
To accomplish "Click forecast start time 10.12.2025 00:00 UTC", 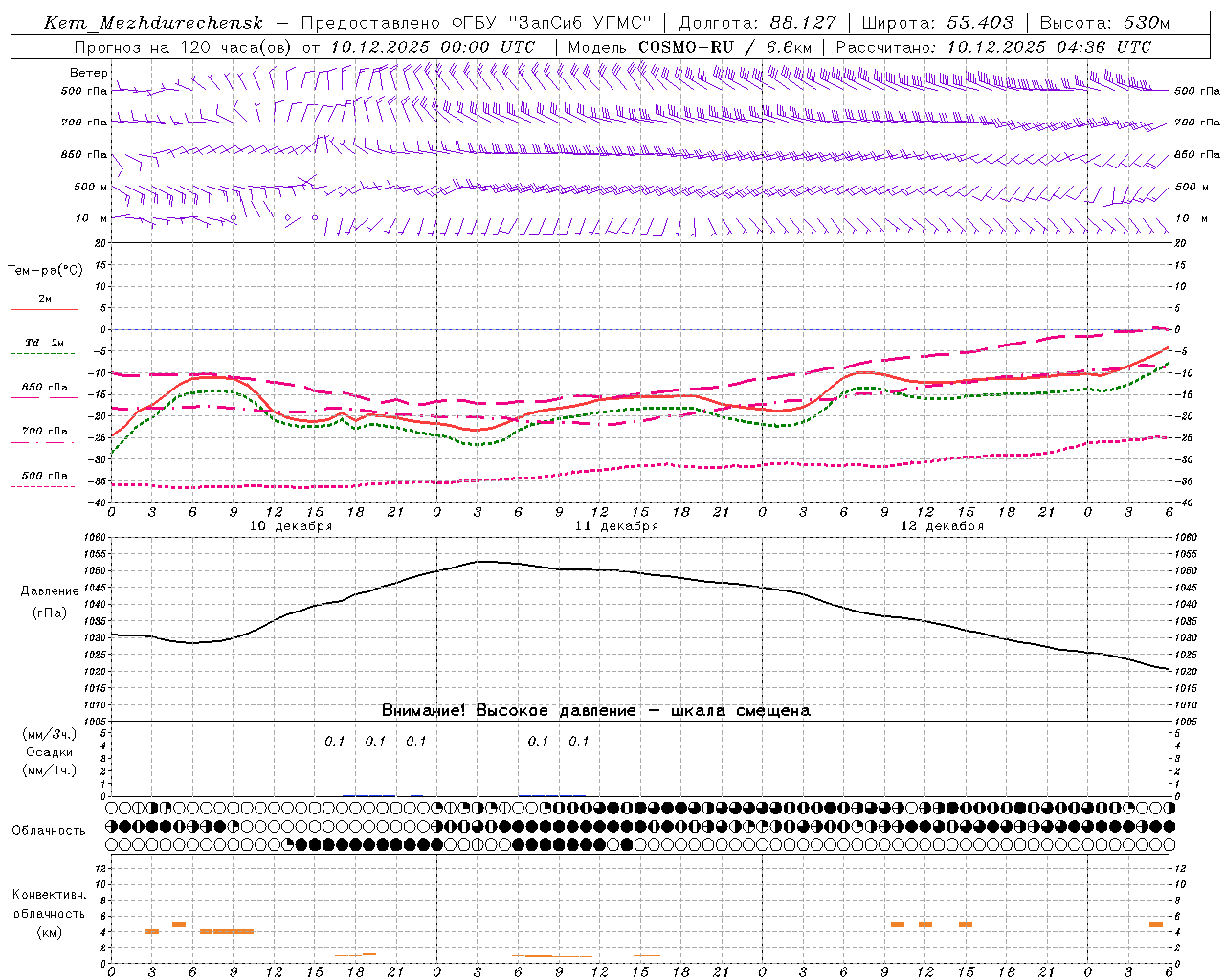I will click(433, 47).
